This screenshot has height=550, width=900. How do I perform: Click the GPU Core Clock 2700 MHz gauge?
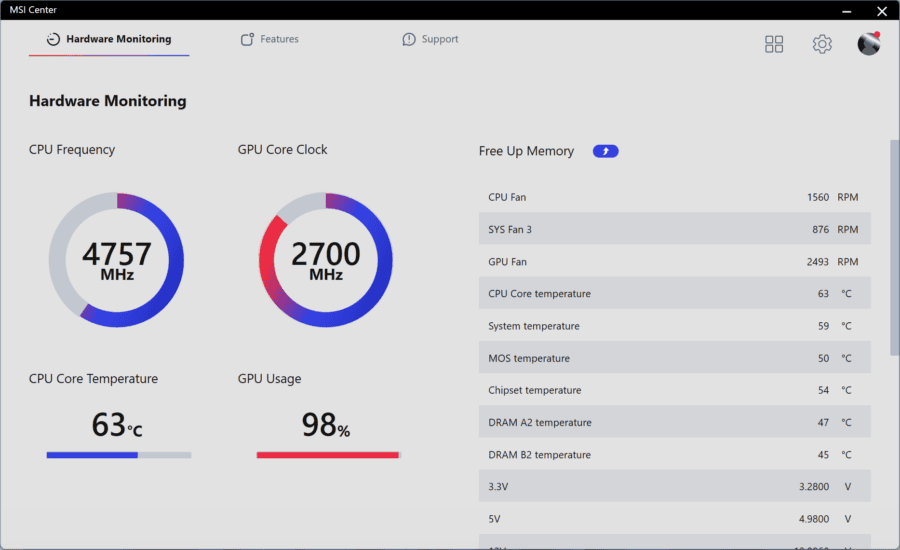[x=325, y=260]
